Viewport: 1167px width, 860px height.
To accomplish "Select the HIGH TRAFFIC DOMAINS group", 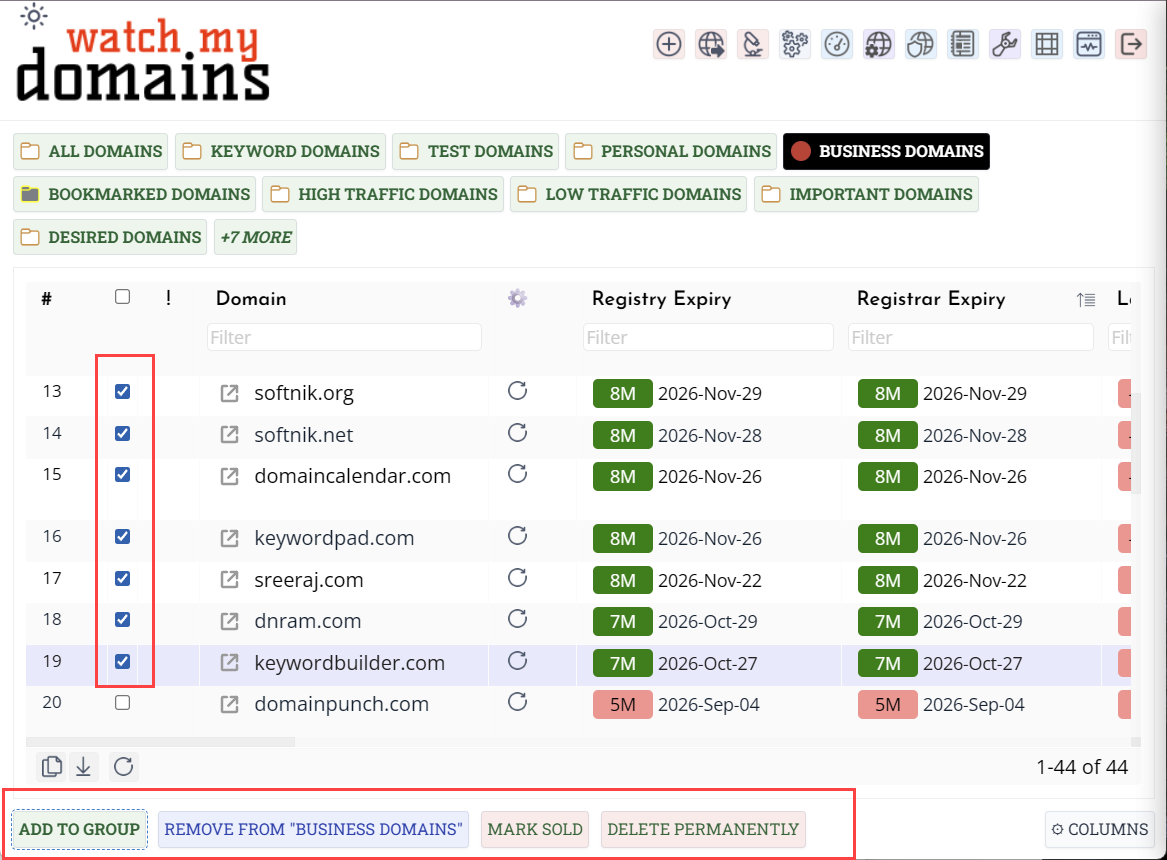I will [383, 194].
